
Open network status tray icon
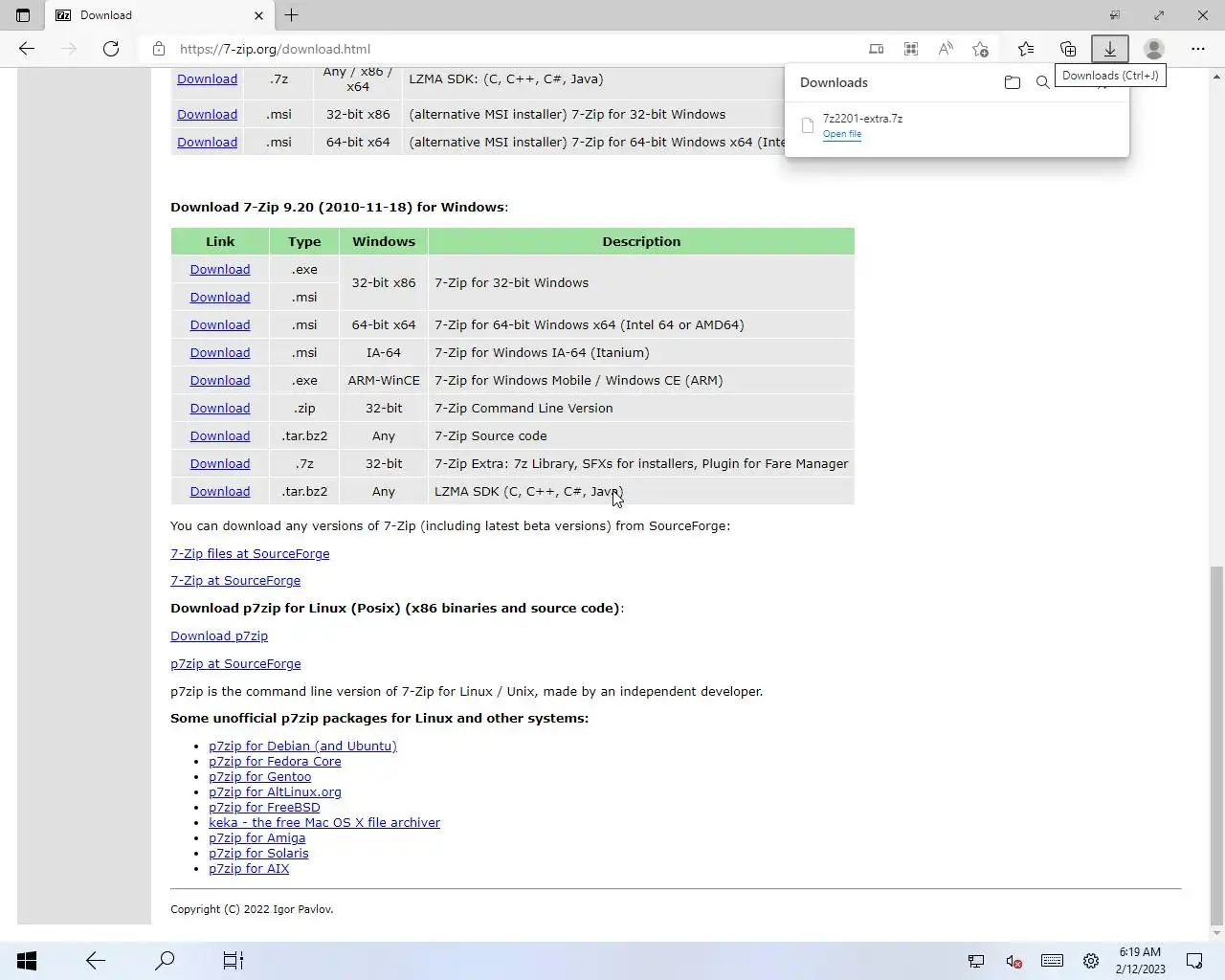point(976,961)
